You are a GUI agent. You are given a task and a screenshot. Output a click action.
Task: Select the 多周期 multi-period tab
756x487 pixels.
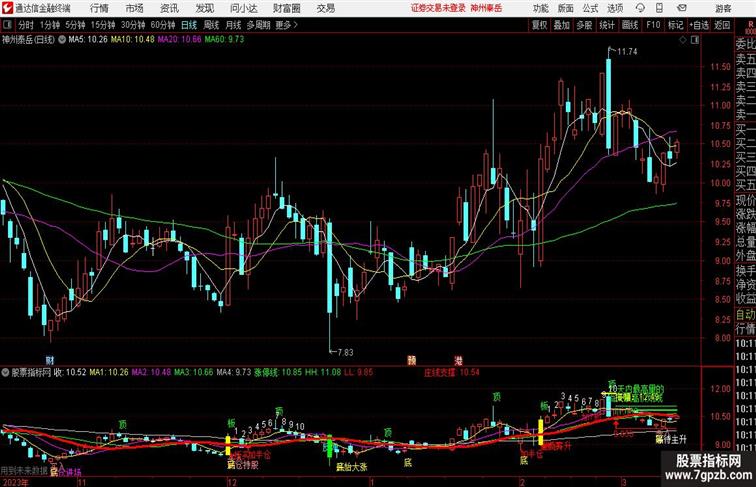point(258,25)
